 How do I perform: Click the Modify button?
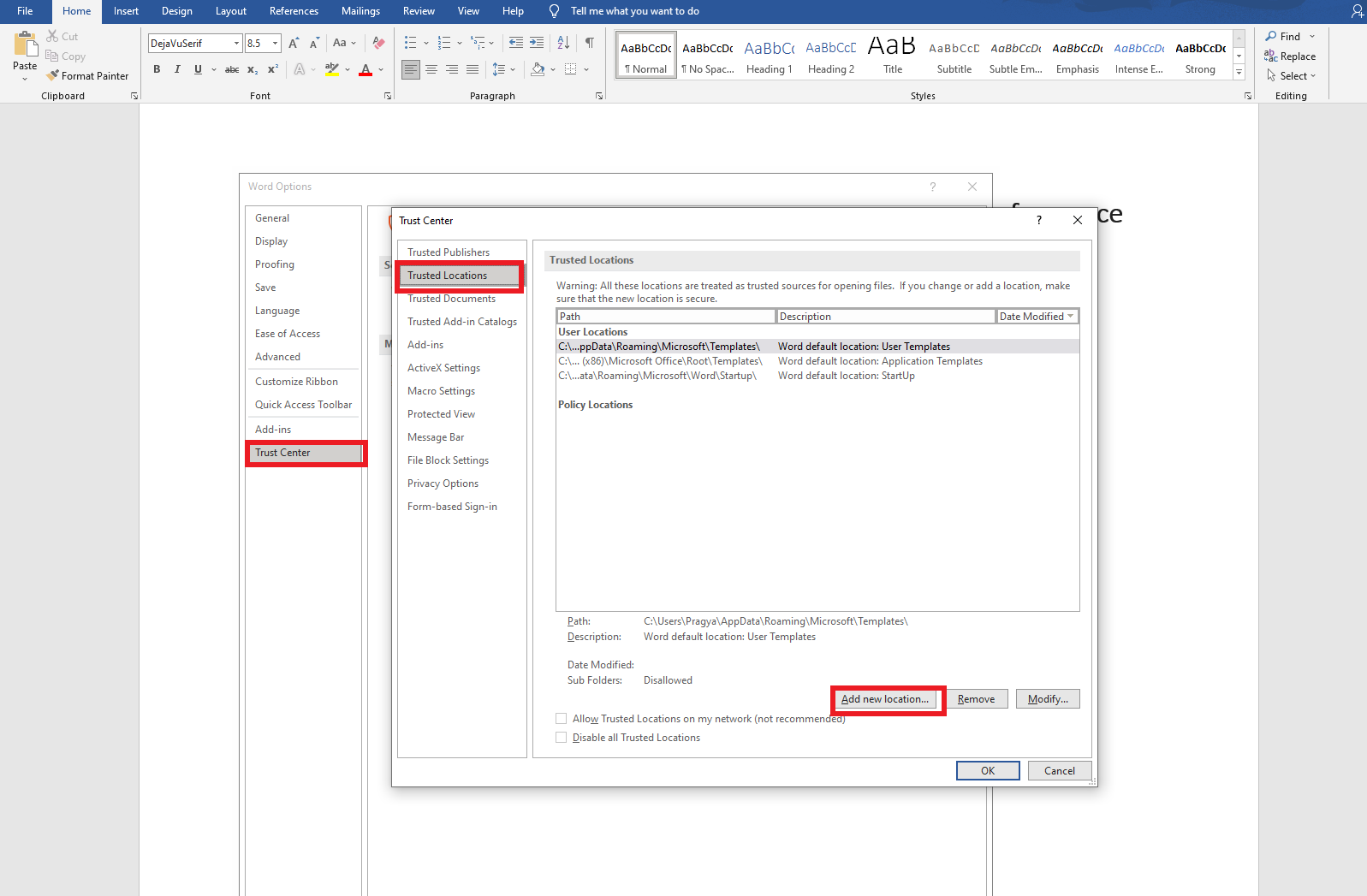click(1048, 699)
